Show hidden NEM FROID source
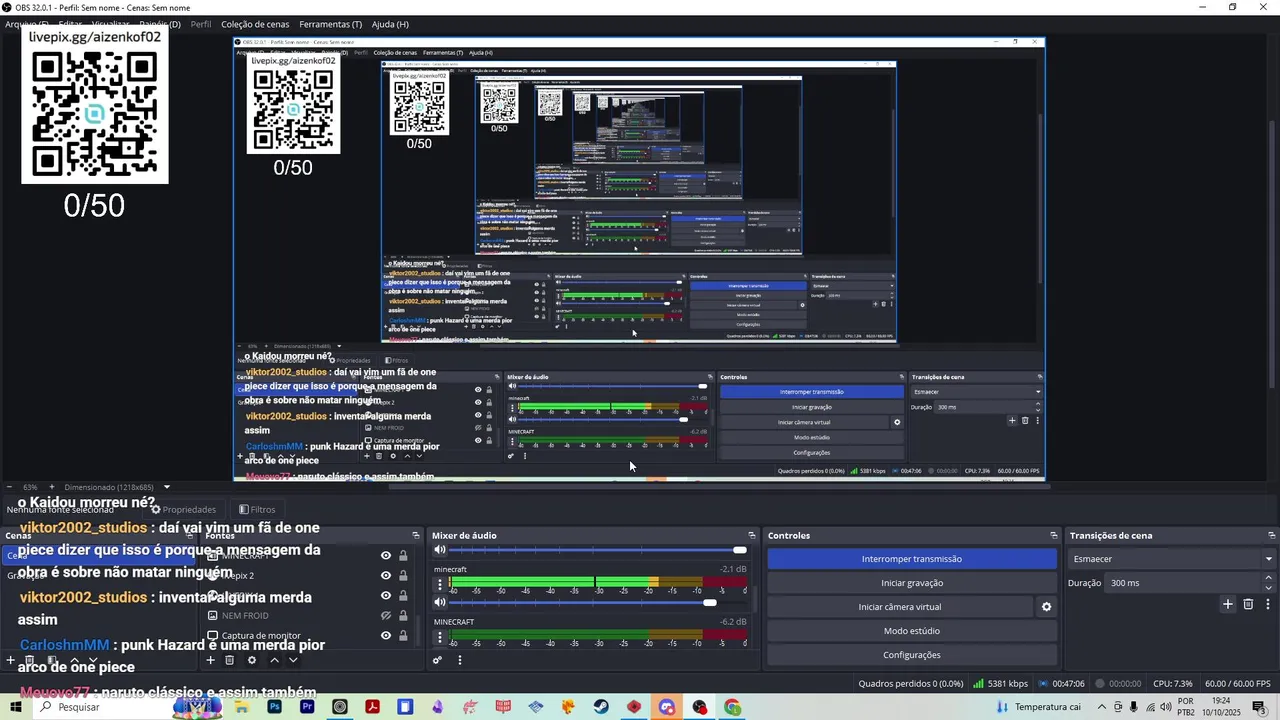The image size is (1280, 720). [x=386, y=616]
